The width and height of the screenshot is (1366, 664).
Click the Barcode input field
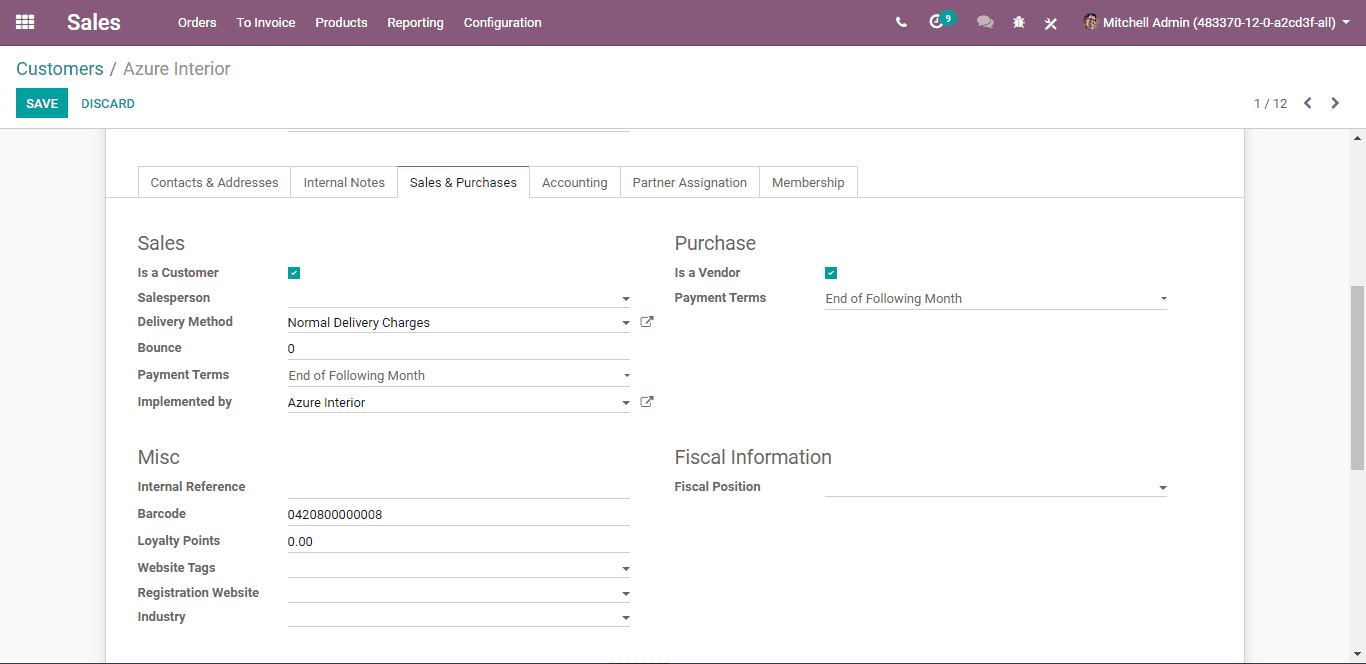click(459, 514)
